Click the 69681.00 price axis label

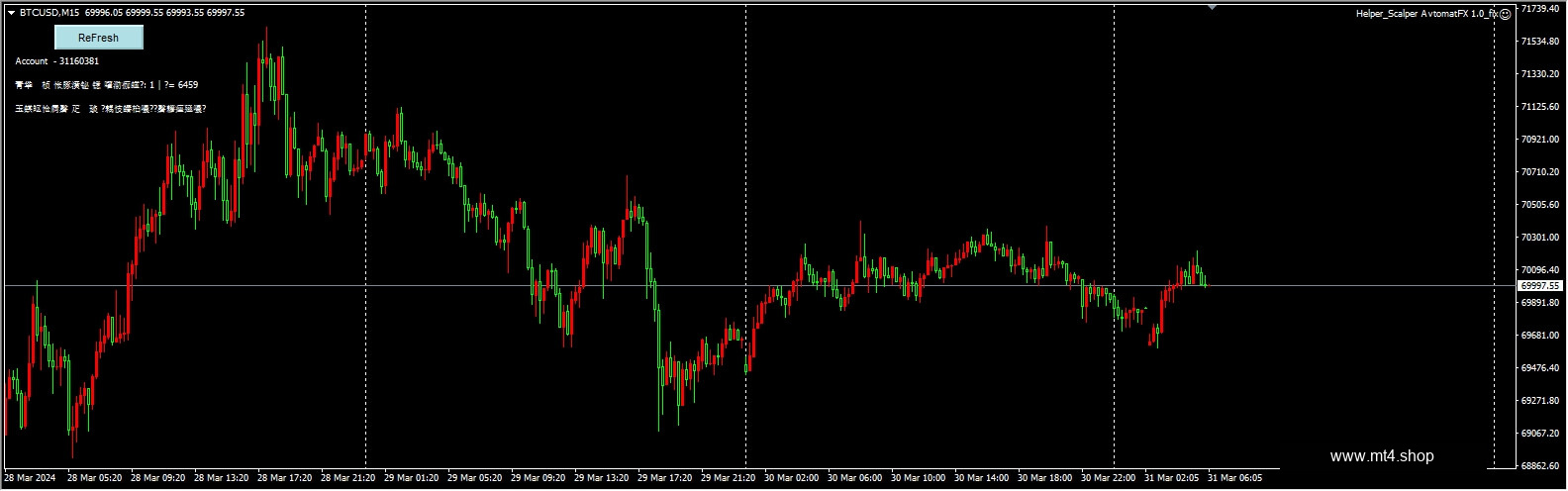(x=1540, y=336)
